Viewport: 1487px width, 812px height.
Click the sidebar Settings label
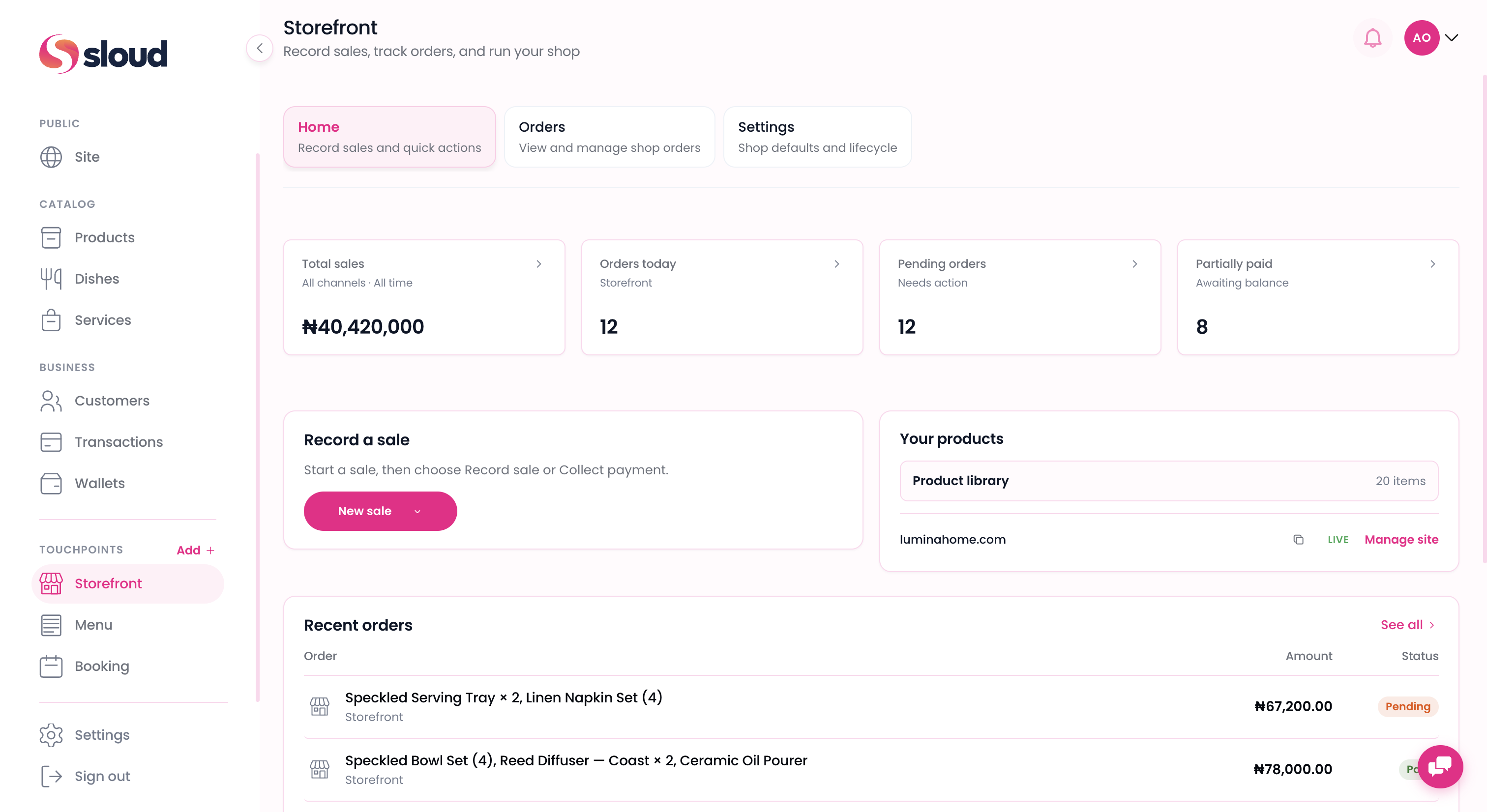pos(102,735)
